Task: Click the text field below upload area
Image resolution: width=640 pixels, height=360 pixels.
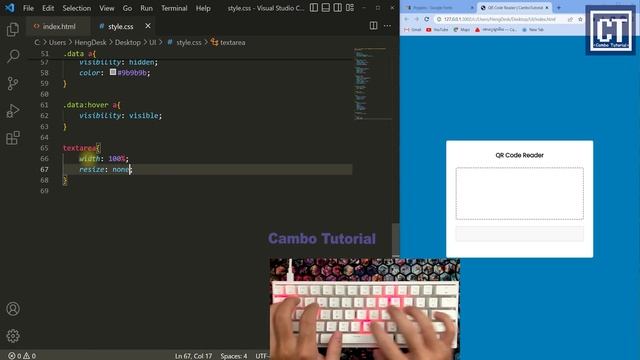Action: pyautogui.click(x=520, y=234)
